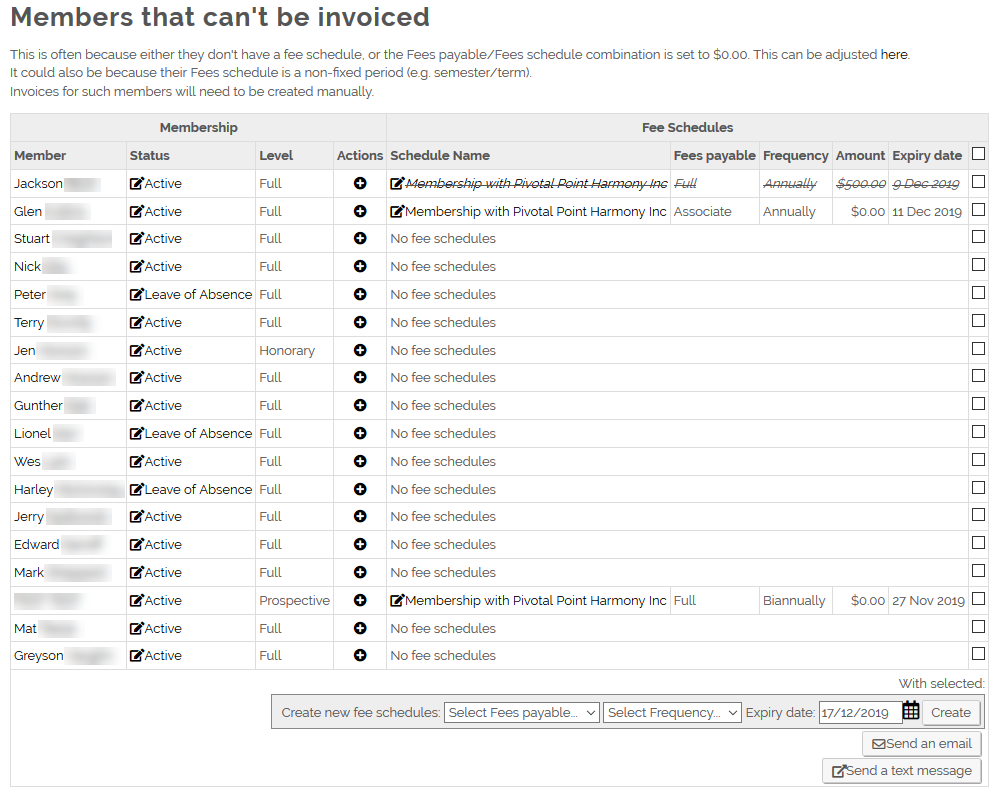The image size is (991, 788).
Task: Check the box for Stuart's row
Action: (978, 237)
